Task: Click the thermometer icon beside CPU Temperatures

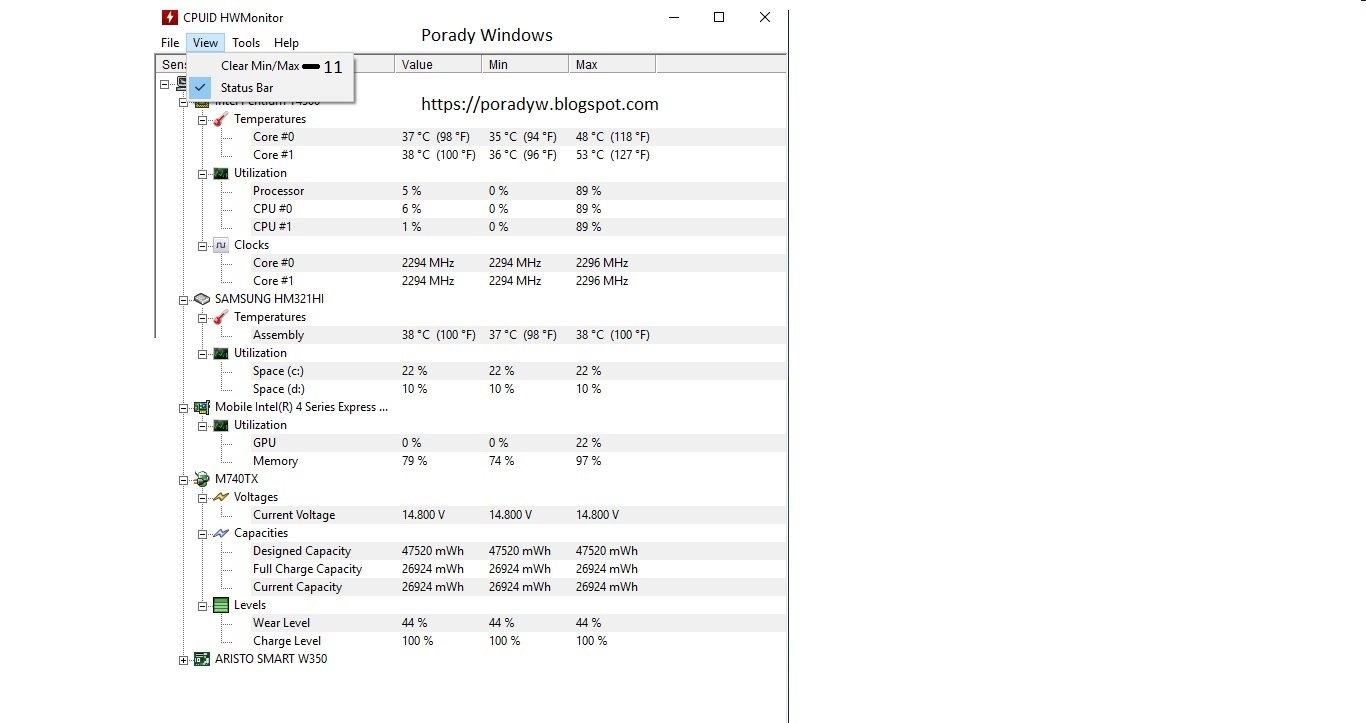Action: [x=221, y=119]
